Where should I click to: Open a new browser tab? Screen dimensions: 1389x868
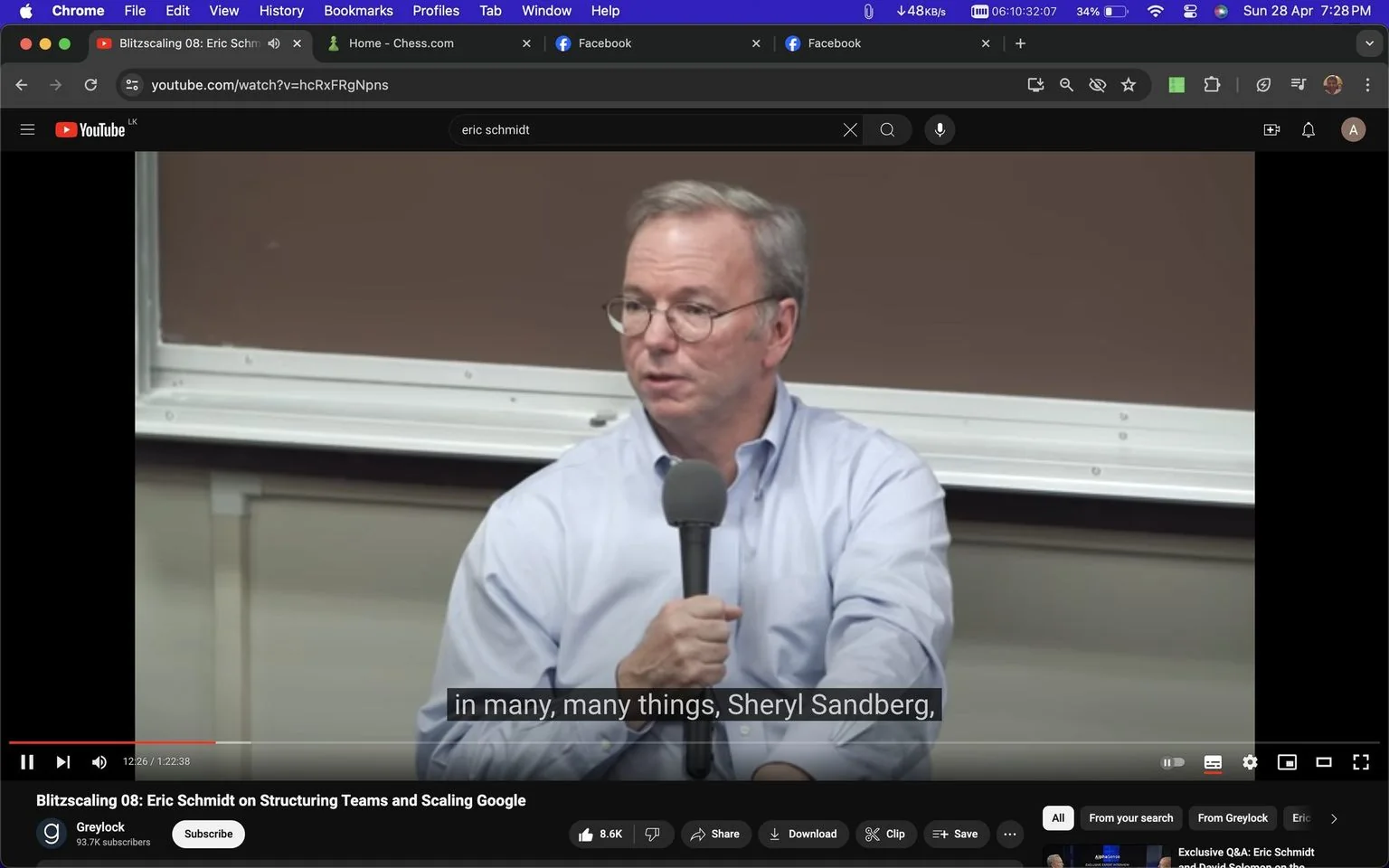click(x=1020, y=43)
